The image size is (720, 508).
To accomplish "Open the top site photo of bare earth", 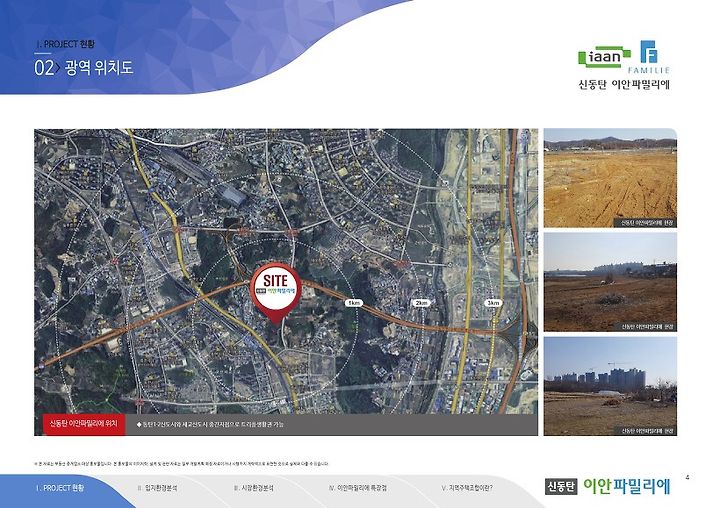I will tap(610, 178).
